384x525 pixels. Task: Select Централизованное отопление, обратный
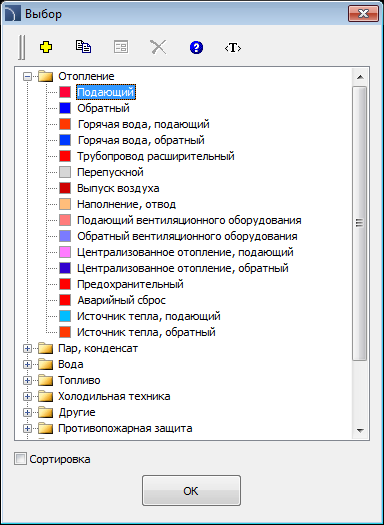(x=183, y=268)
